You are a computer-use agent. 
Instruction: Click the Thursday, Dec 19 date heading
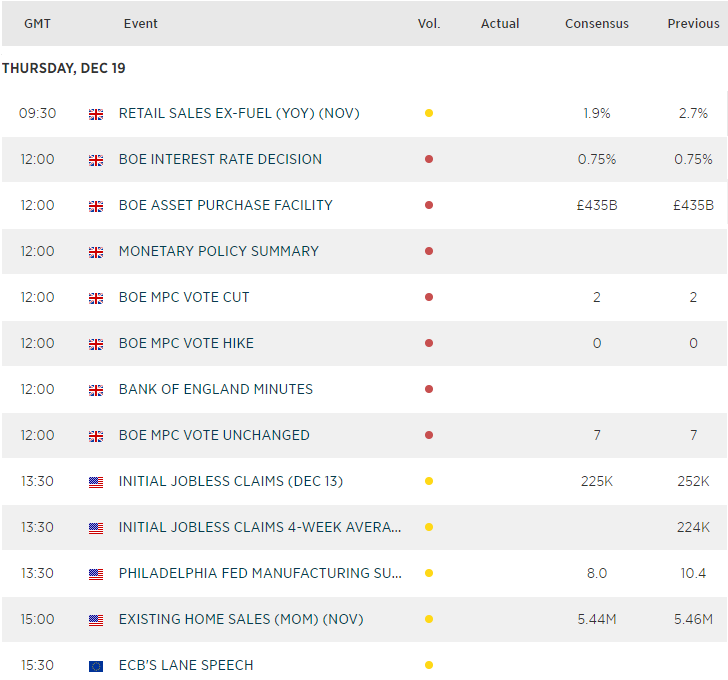click(64, 69)
